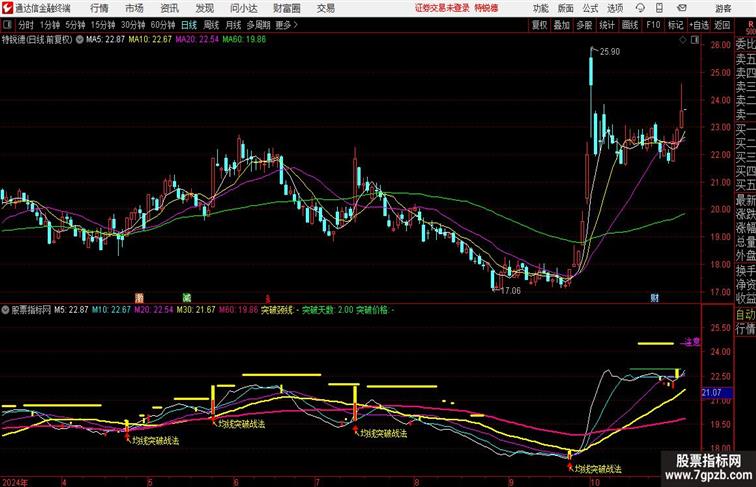Open the 发现 menu
The width and height of the screenshot is (756, 487).
204,8
